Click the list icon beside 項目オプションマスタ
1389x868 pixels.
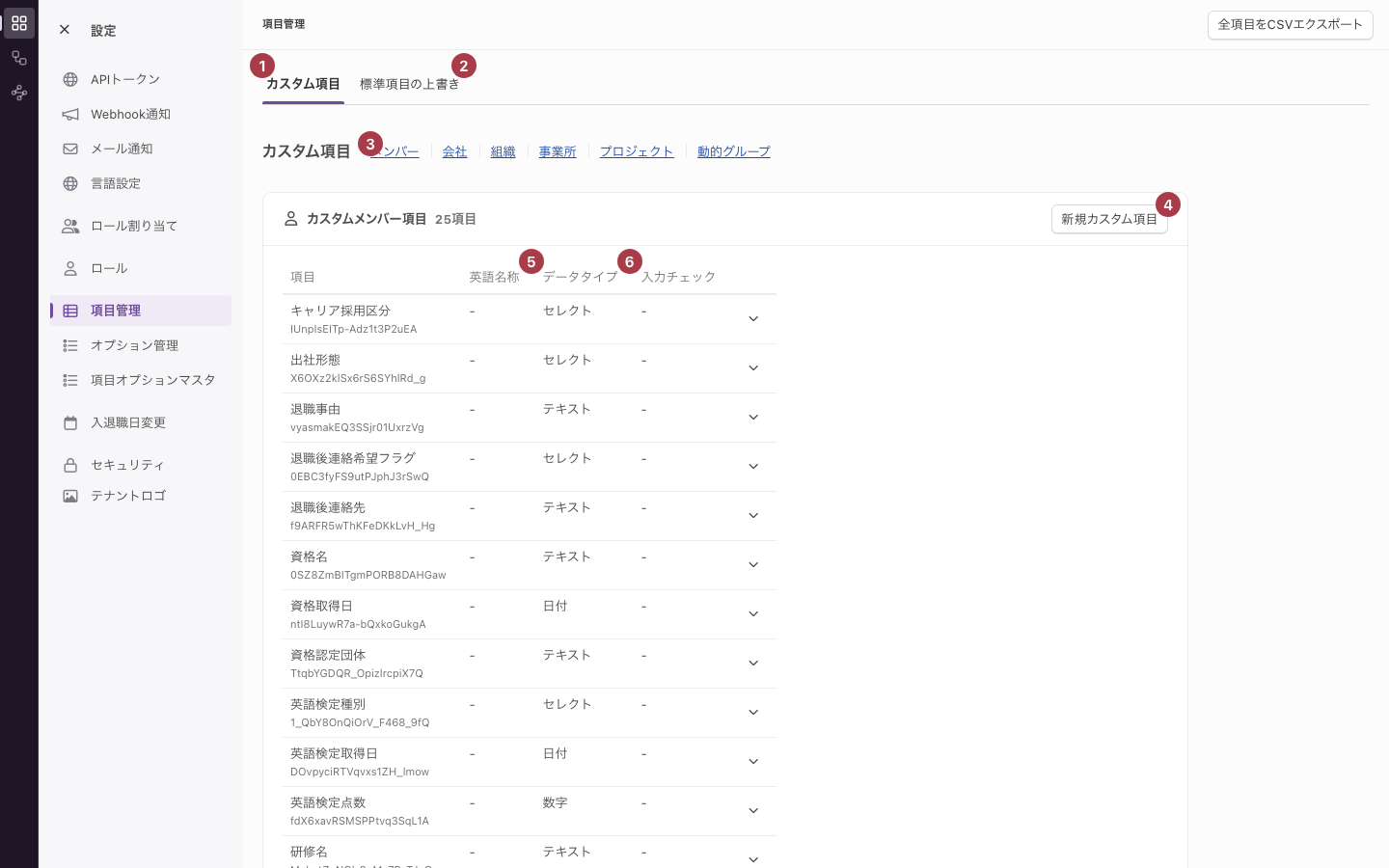tap(70, 380)
